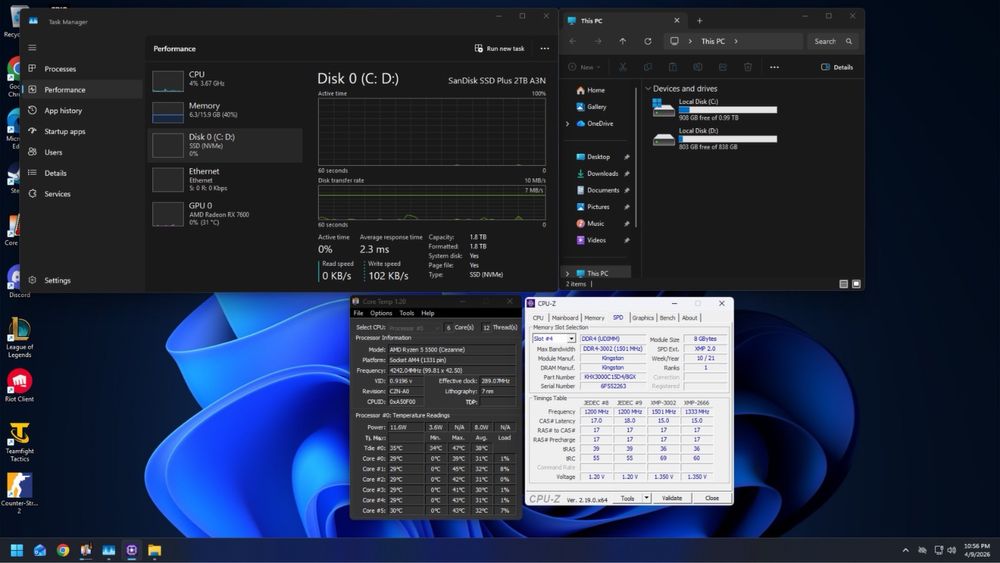Select GPU 0 AMD Radeon RX 7600
Screen dimensions: 1000x563
tap(225, 214)
